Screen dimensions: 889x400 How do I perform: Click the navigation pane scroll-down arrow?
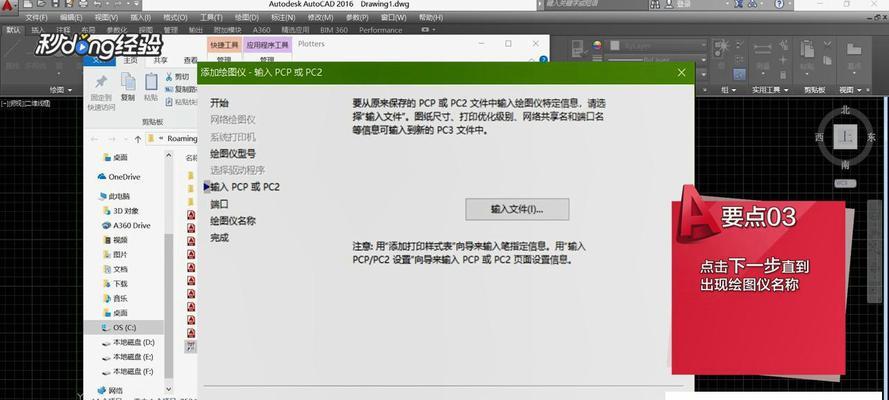point(168,389)
